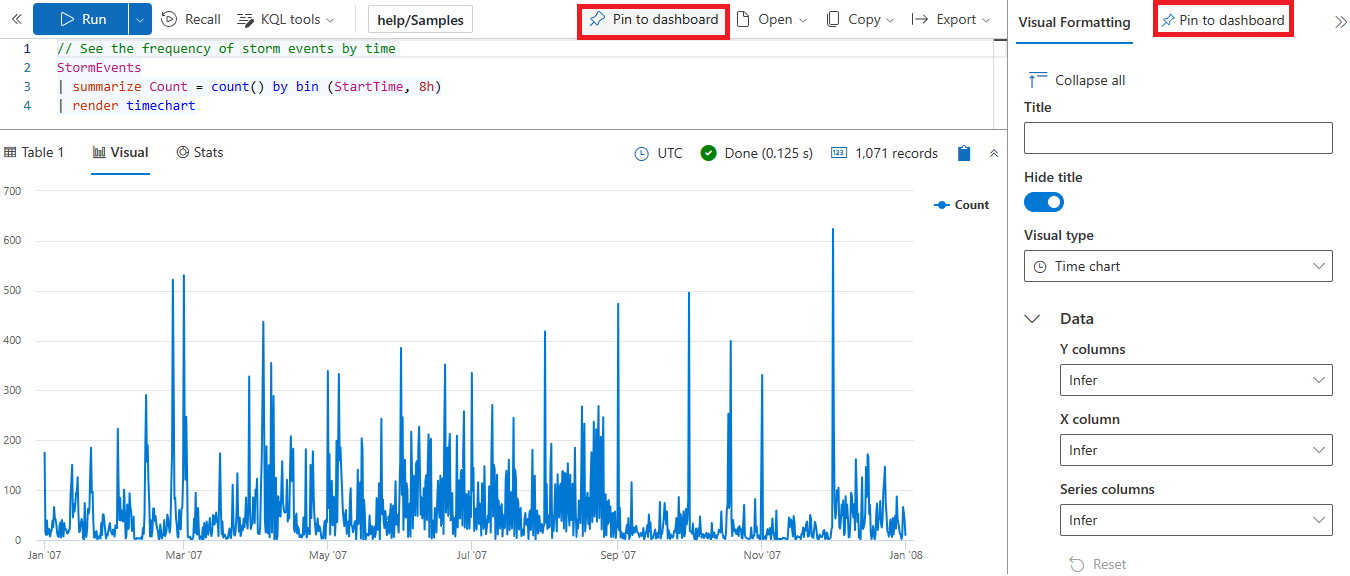Open the Open dropdown menu
This screenshot has height=576, width=1350.
click(771, 19)
